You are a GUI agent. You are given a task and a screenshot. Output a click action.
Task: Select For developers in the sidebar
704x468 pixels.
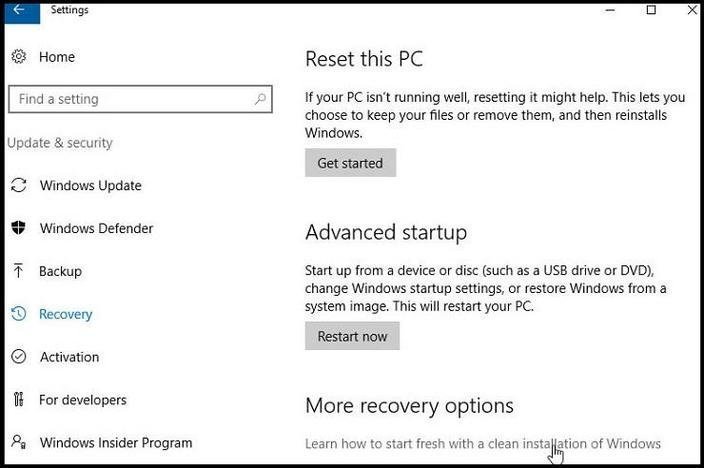[x=82, y=400]
